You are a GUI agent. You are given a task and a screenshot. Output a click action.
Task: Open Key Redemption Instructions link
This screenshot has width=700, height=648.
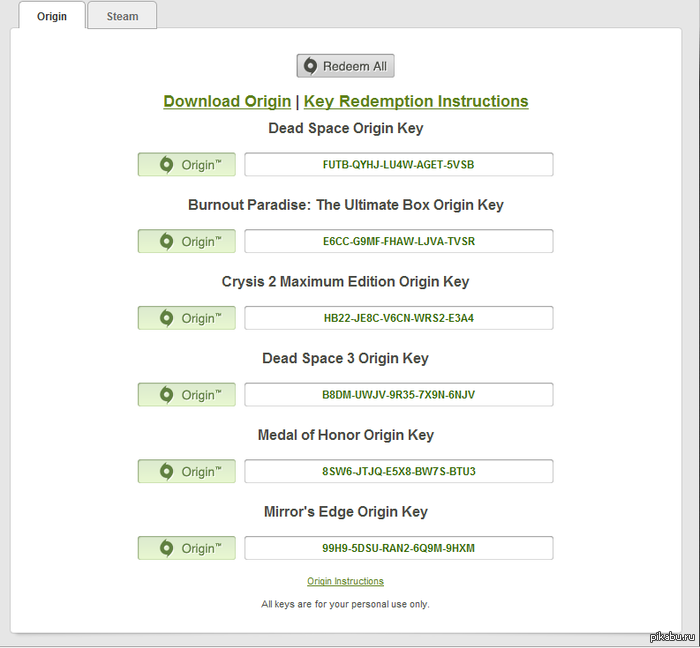tap(416, 101)
